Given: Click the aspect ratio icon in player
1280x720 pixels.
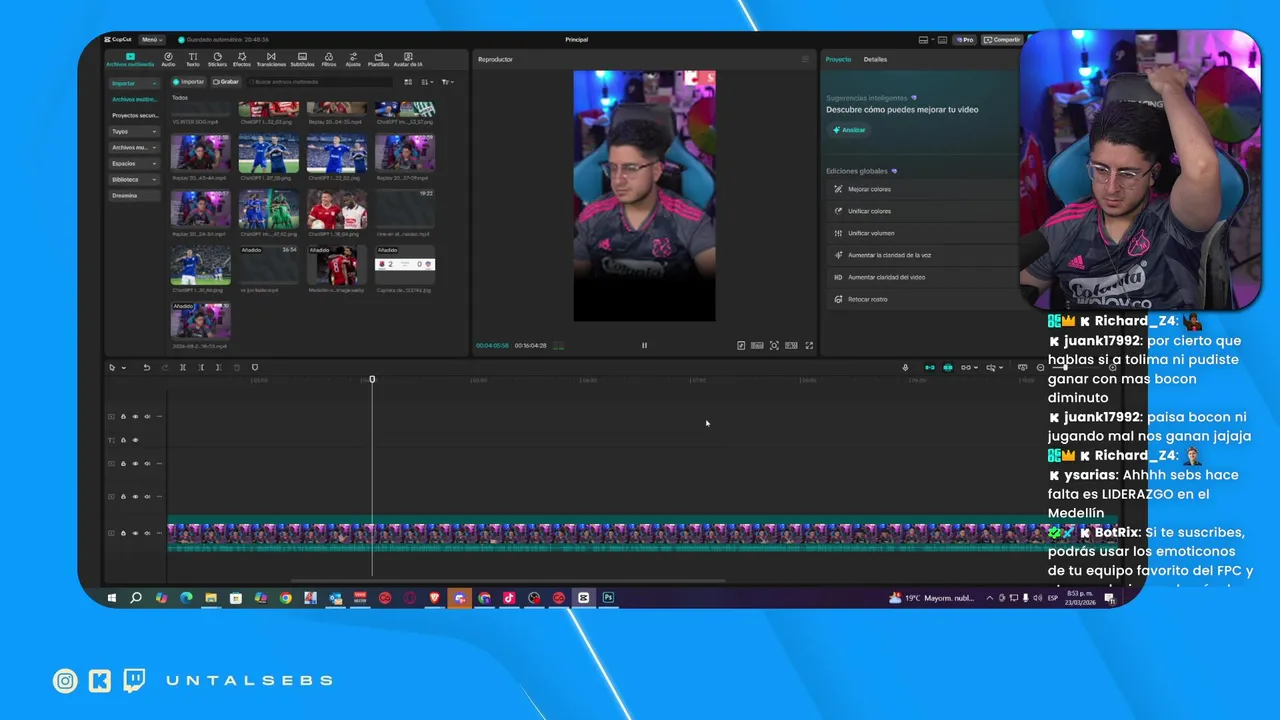Looking at the screenshot, I should click(x=791, y=345).
